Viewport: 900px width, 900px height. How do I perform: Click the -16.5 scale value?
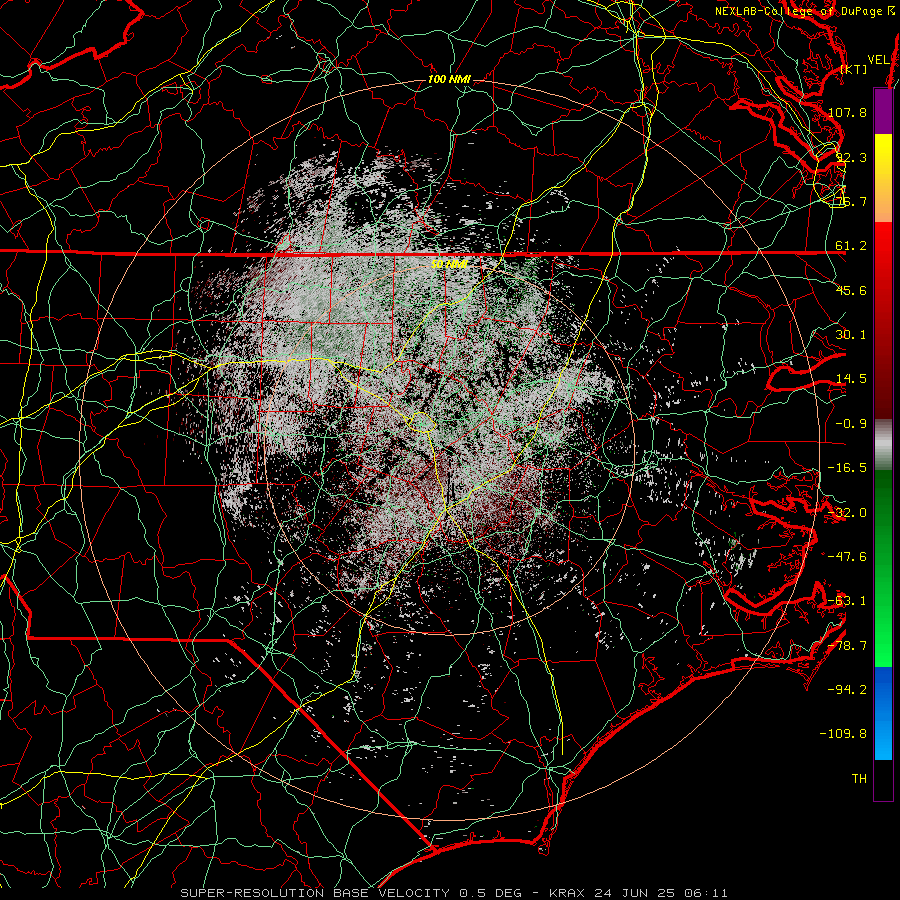pyautogui.click(x=847, y=467)
